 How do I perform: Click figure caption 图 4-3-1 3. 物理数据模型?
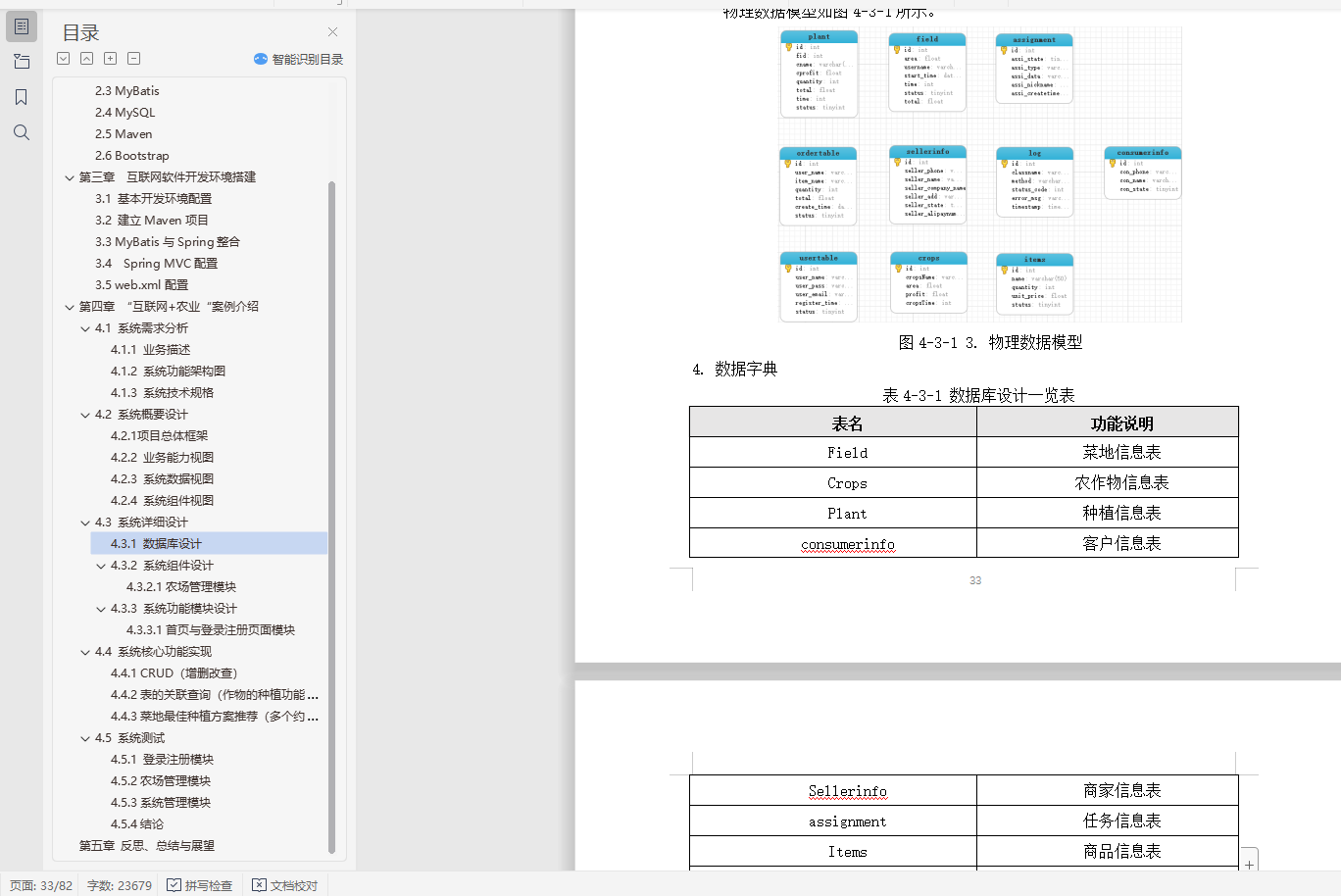pyautogui.click(x=990, y=342)
